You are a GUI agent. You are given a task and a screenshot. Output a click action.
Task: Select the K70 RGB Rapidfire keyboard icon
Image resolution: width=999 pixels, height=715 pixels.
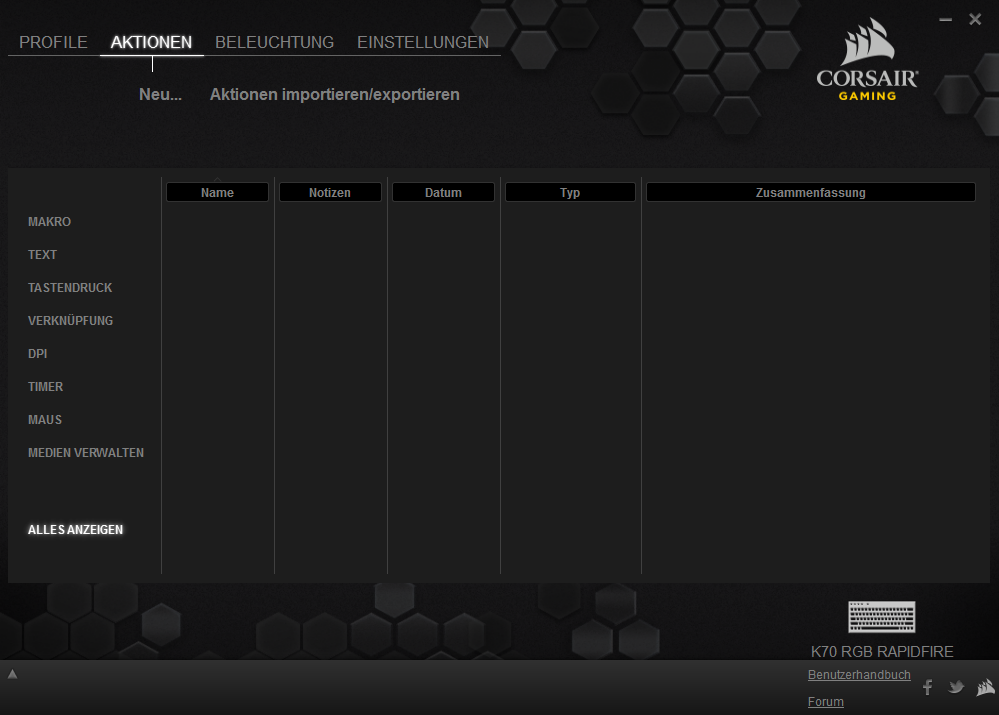(881, 617)
